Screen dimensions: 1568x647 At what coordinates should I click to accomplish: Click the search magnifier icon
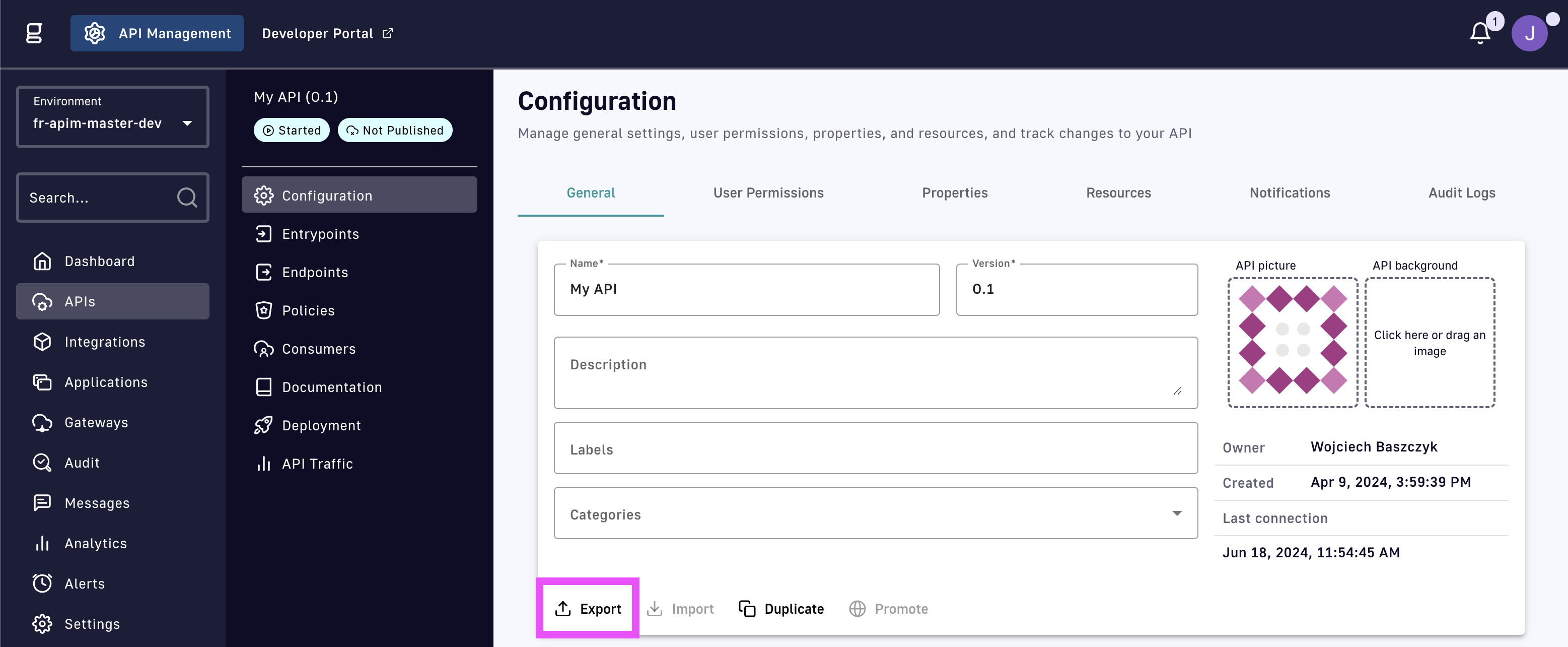[187, 198]
